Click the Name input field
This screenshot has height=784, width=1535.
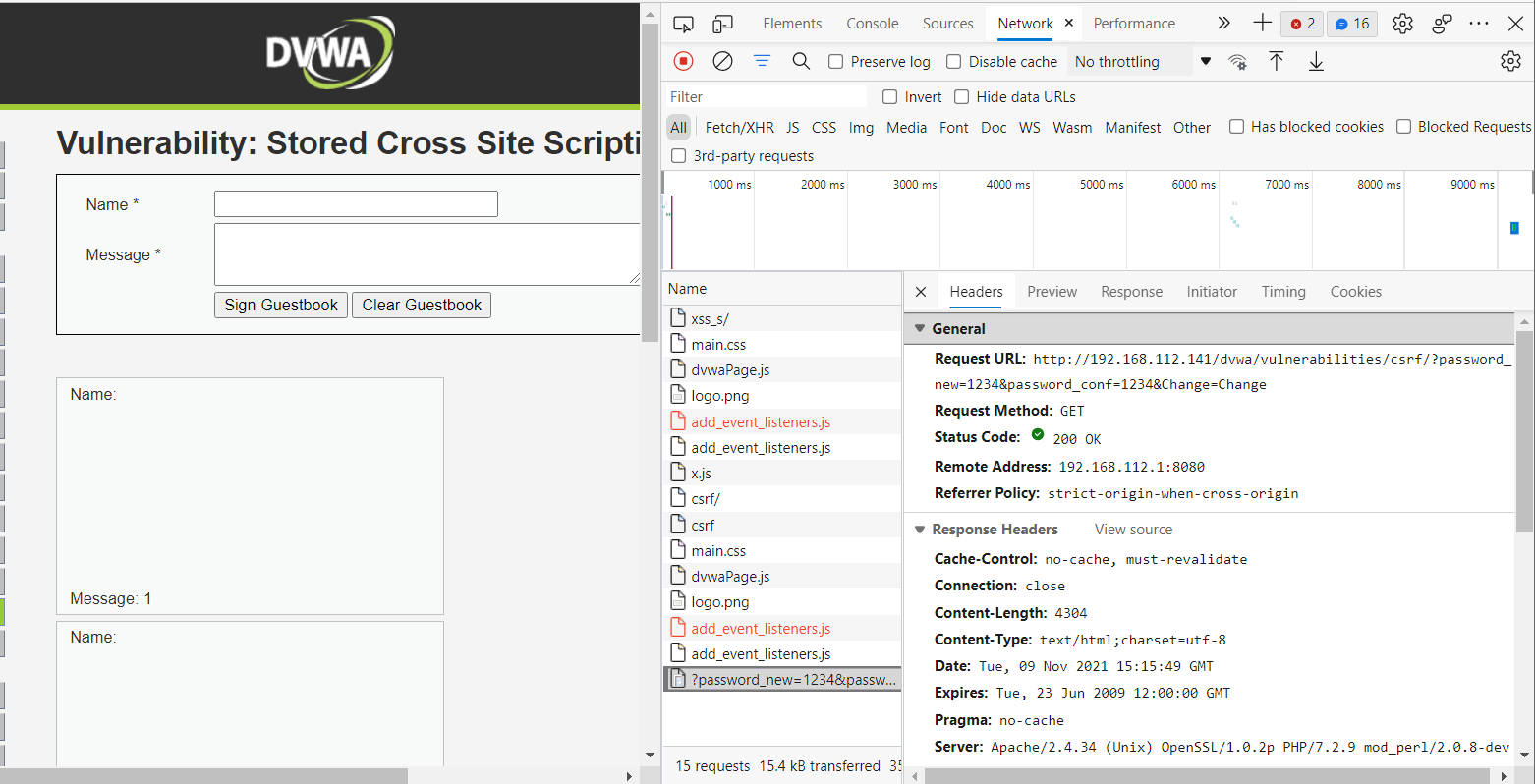pos(356,204)
